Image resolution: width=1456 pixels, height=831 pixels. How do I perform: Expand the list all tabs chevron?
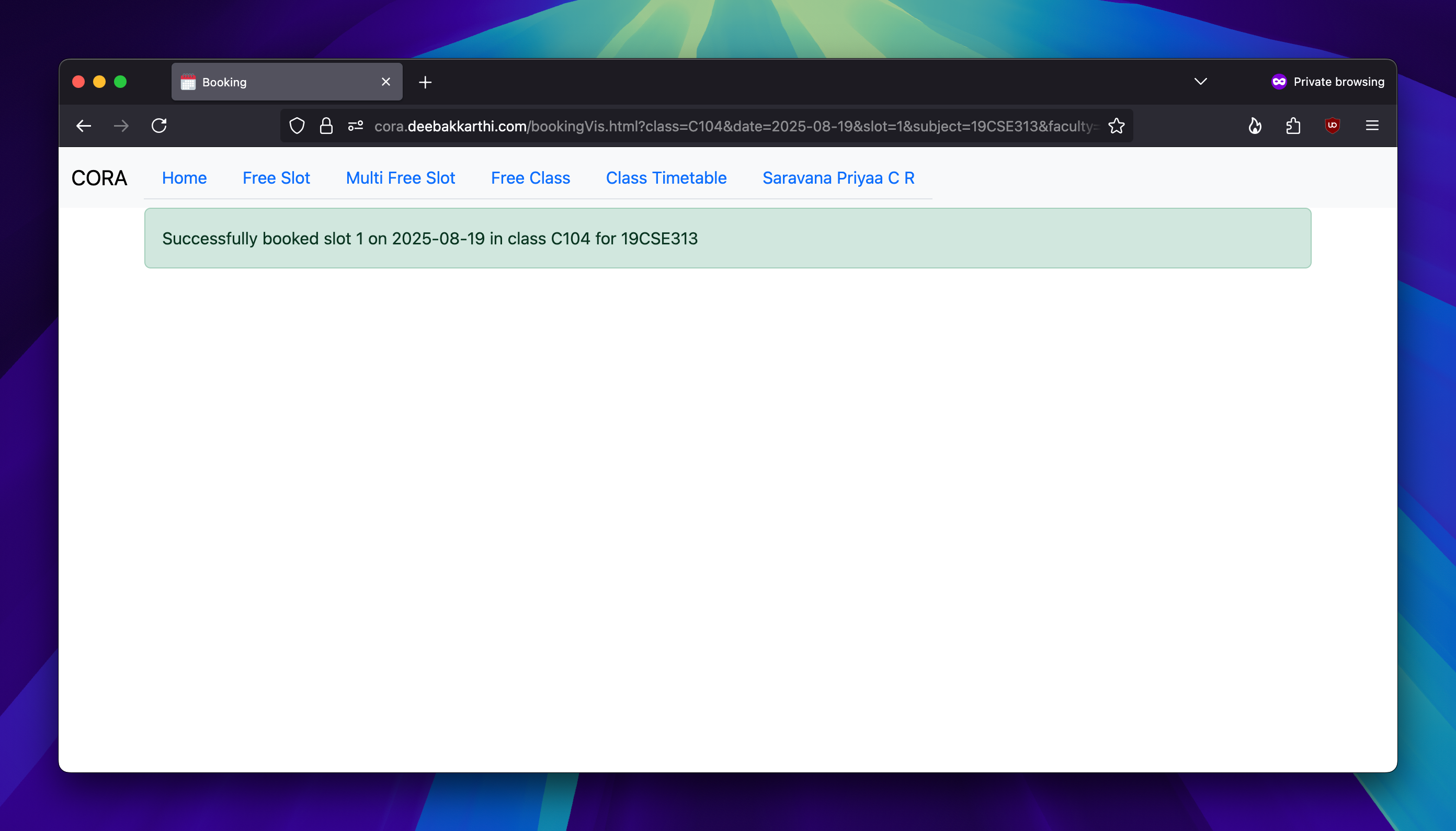tap(1200, 82)
